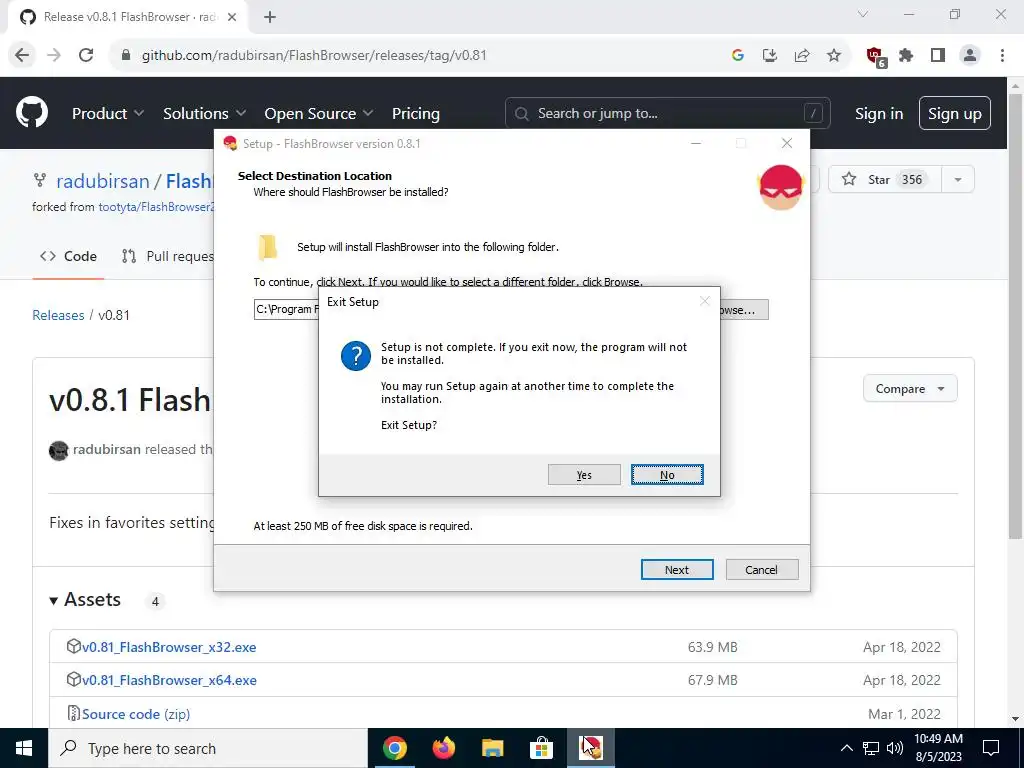Collapse the Assets section triangle

coord(54,600)
